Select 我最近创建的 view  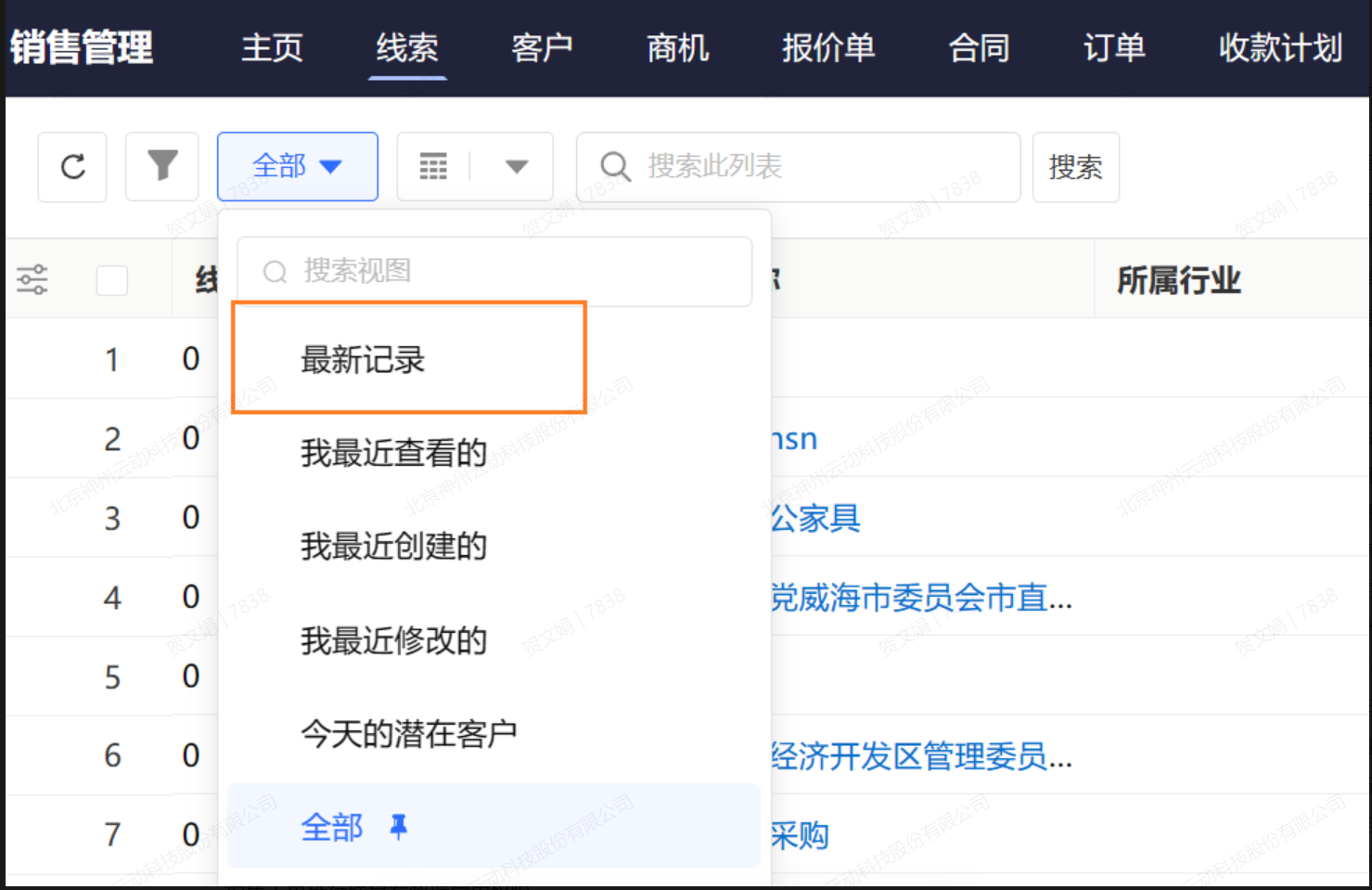393,547
